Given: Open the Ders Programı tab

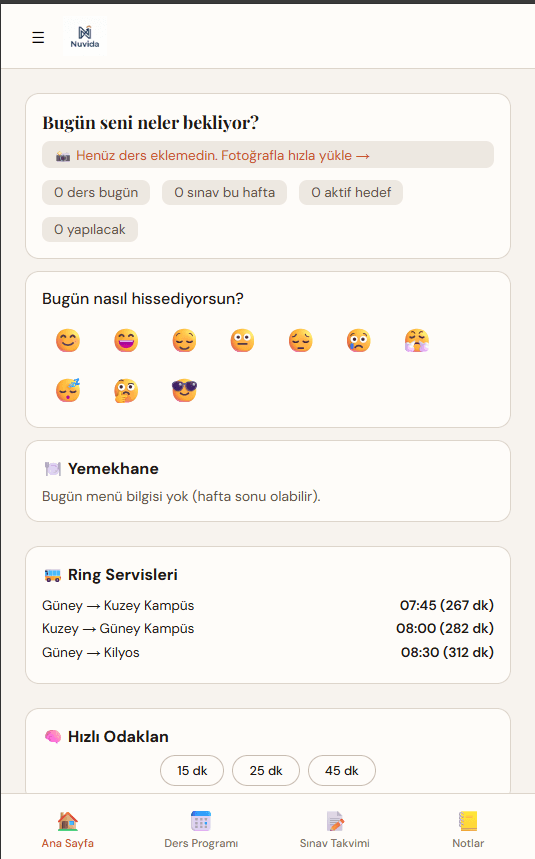Looking at the screenshot, I should pos(201,829).
